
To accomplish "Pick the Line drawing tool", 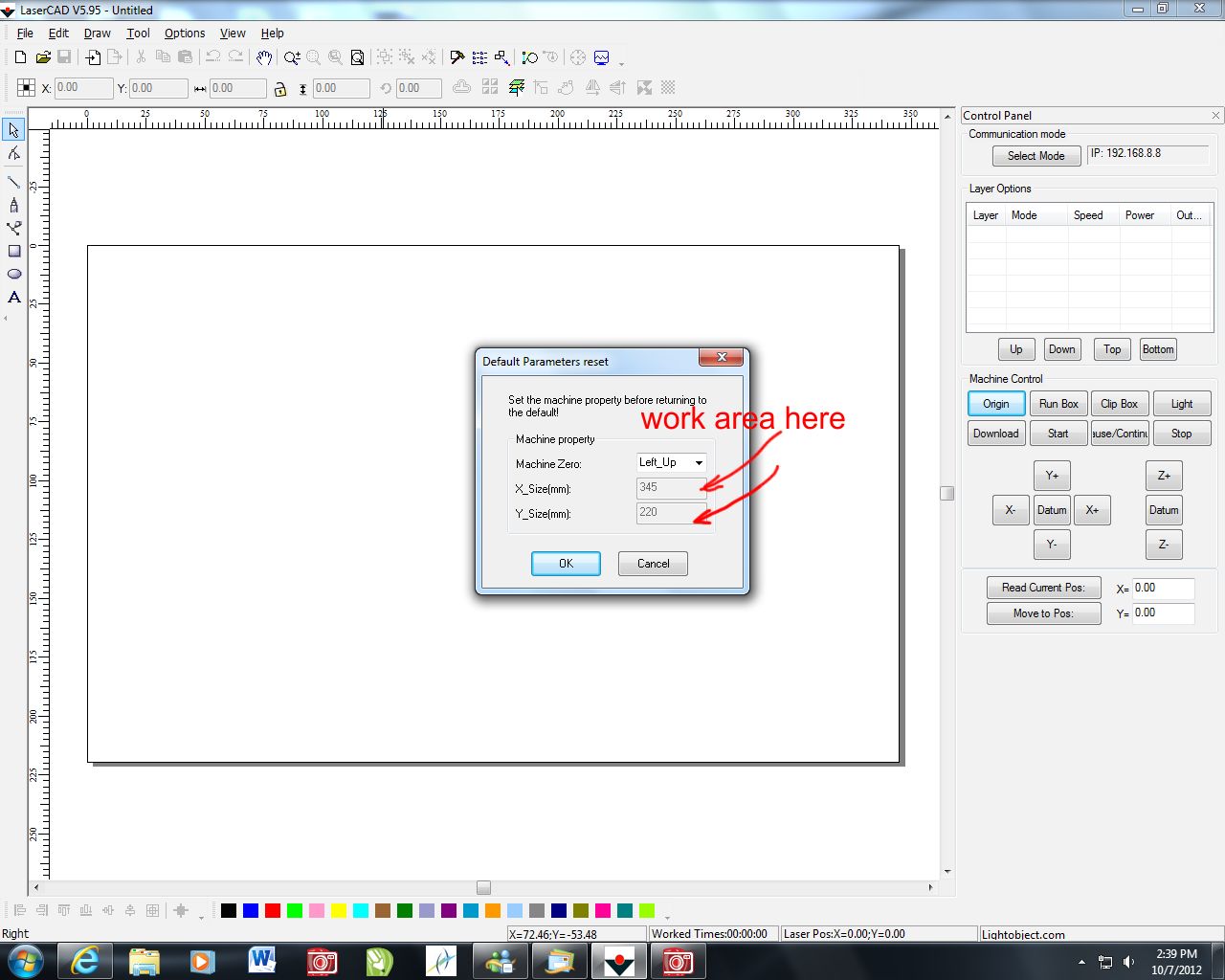I will (x=14, y=182).
